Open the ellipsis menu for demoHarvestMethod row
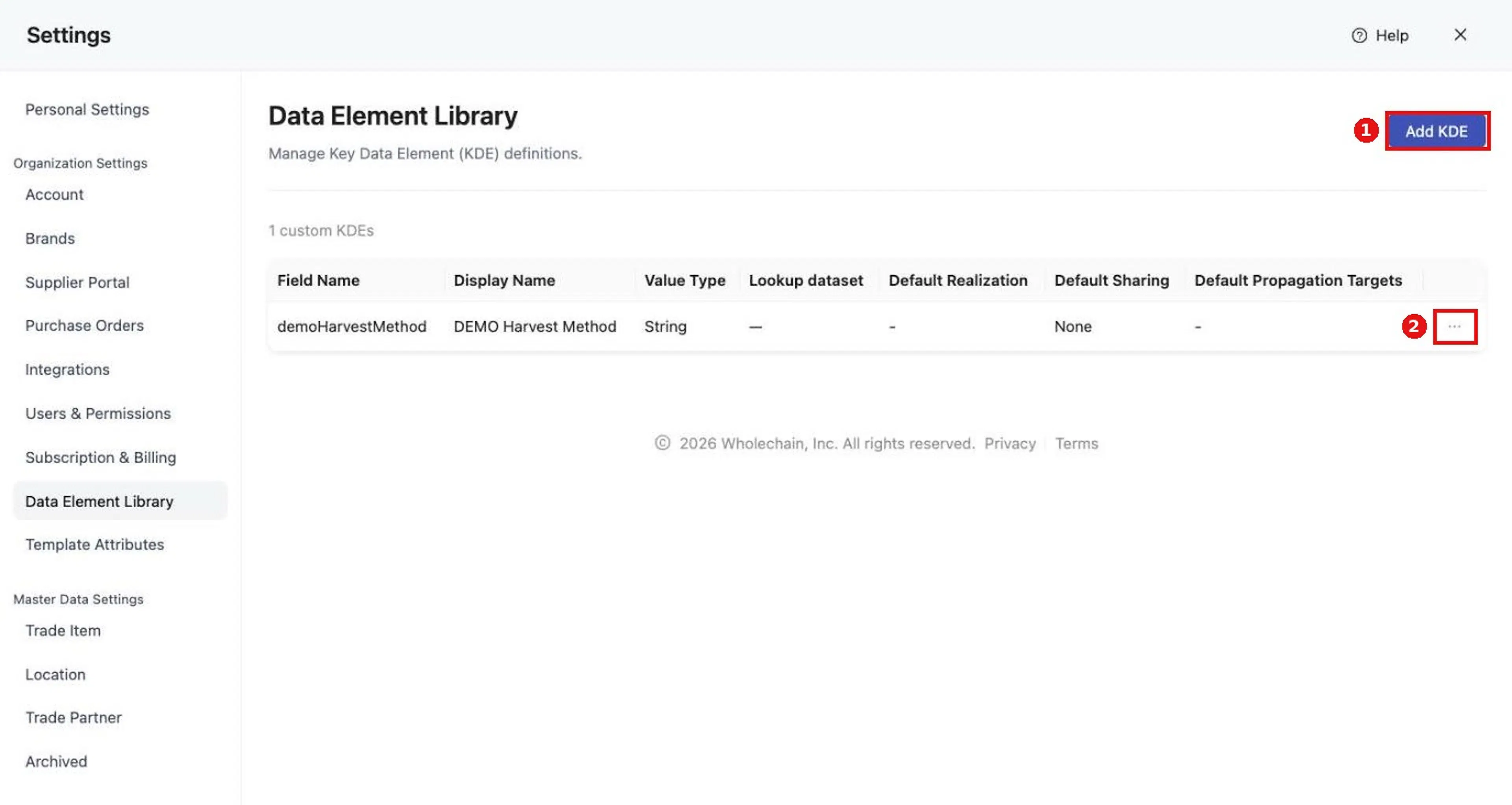 click(x=1454, y=326)
